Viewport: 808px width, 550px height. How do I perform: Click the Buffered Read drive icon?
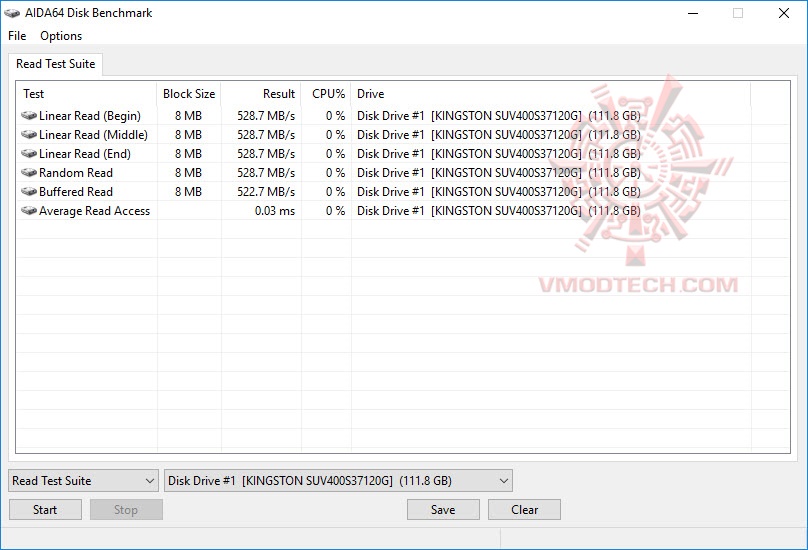pyautogui.click(x=29, y=192)
